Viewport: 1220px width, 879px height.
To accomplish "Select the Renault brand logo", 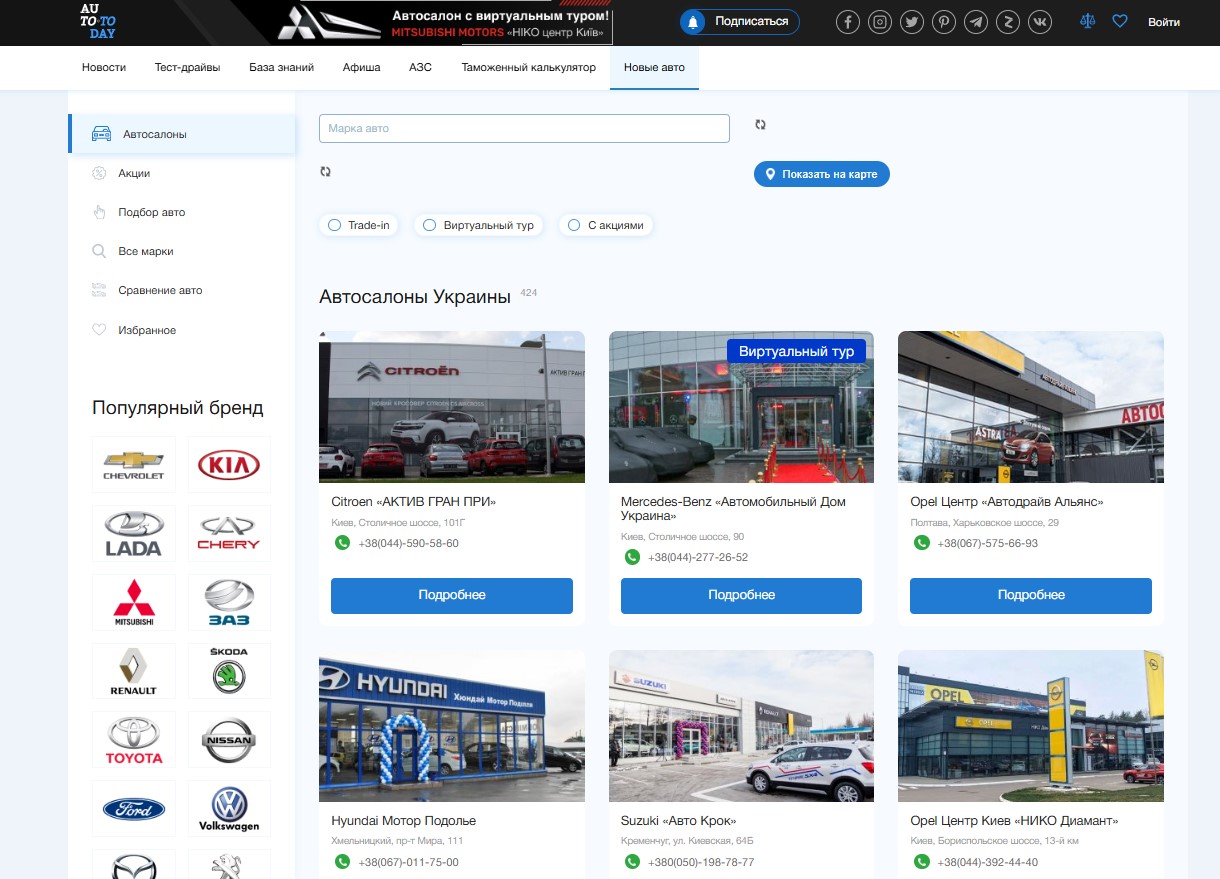I will click(134, 671).
